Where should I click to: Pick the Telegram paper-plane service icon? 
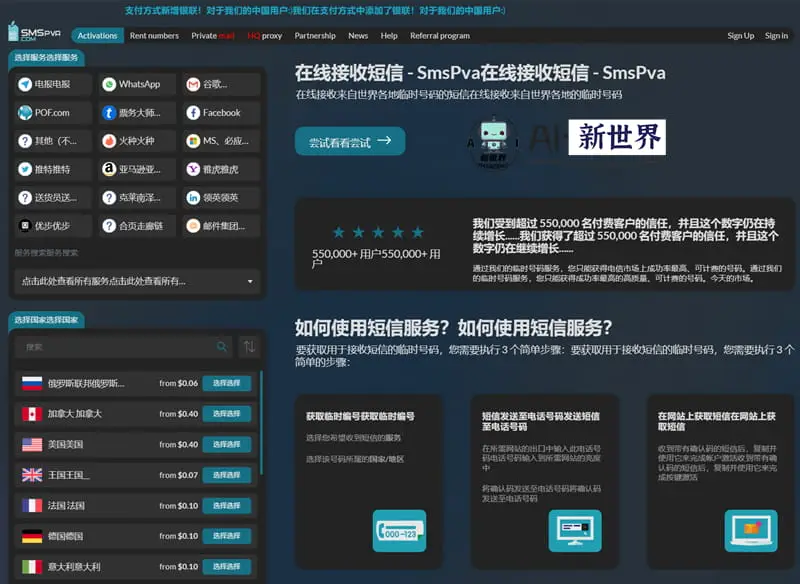pos(26,84)
